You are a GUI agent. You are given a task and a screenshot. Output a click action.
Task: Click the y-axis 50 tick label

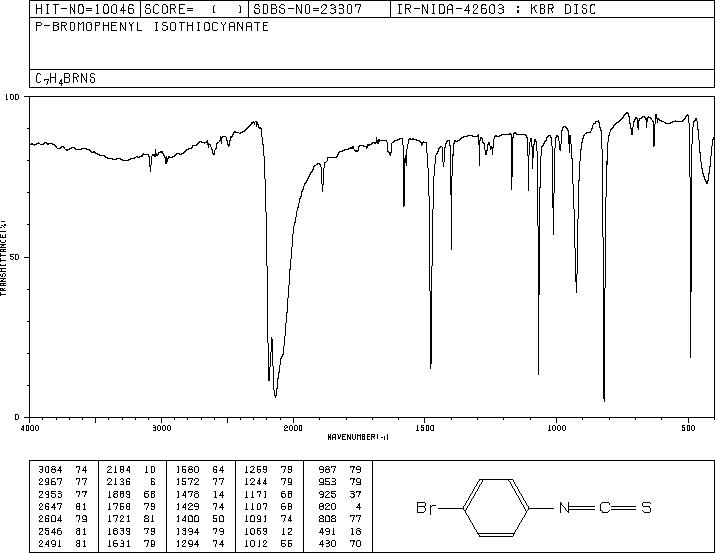[13, 258]
